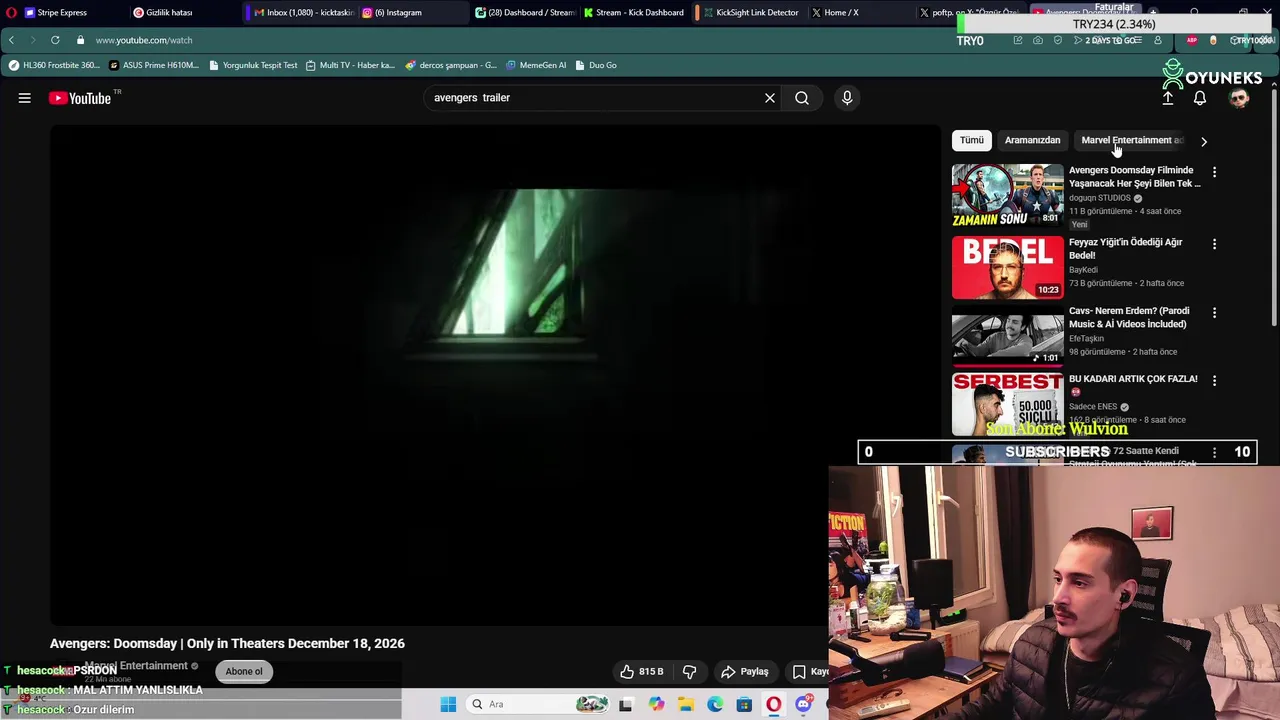Click the Avengers: Doomsday video title
This screenshot has width=1280, height=720.
[227, 643]
